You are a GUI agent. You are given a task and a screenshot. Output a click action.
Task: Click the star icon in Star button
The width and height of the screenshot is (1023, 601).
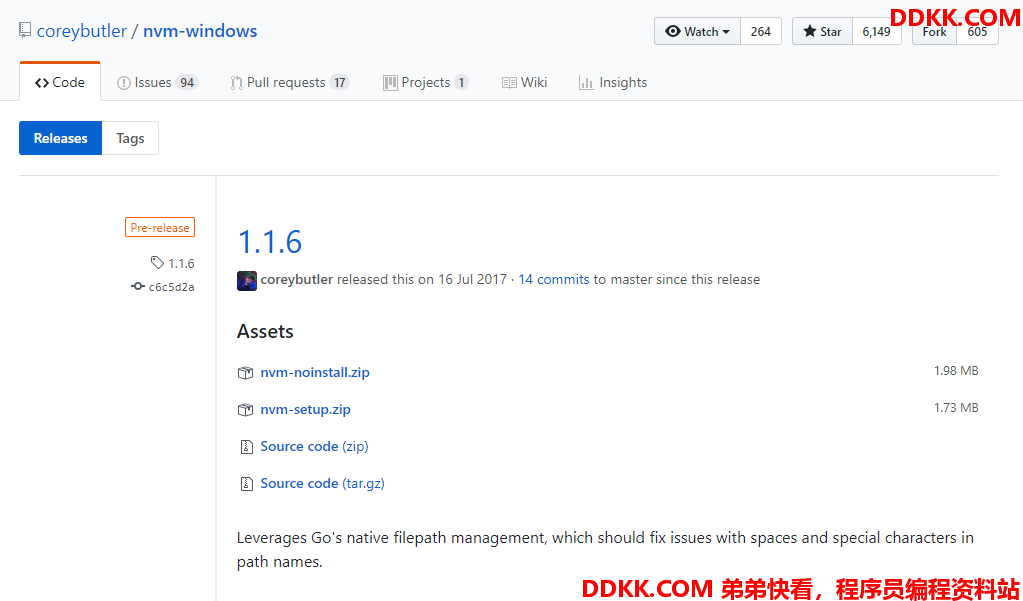click(810, 31)
